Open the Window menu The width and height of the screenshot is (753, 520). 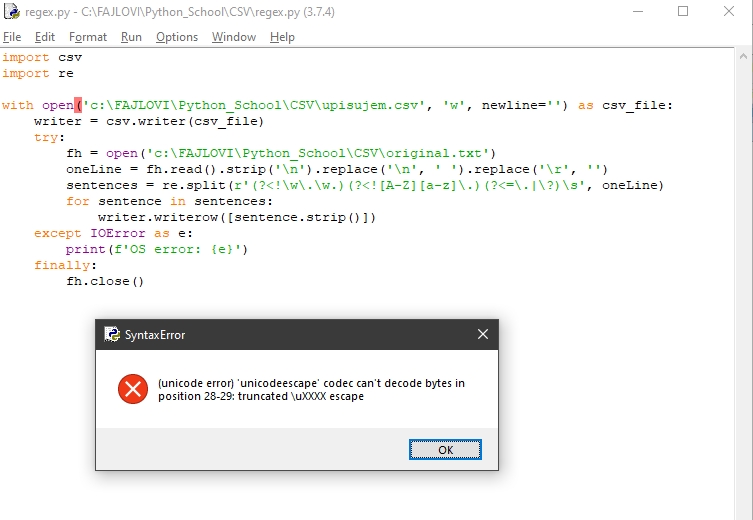click(234, 37)
